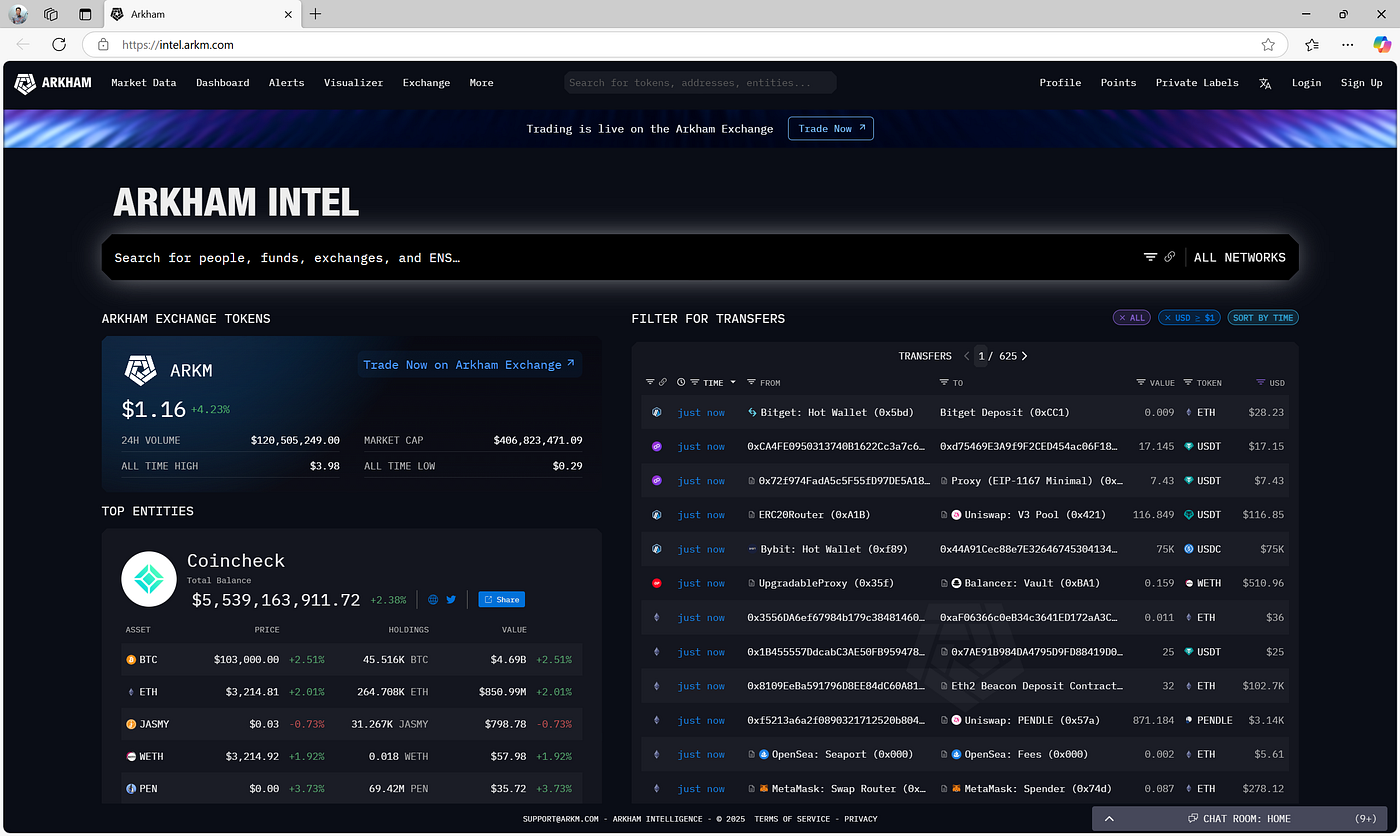This screenshot has width=1400, height=836.
Task: Click the link icon in the main search bar
Action: (x=1170, y=257)
